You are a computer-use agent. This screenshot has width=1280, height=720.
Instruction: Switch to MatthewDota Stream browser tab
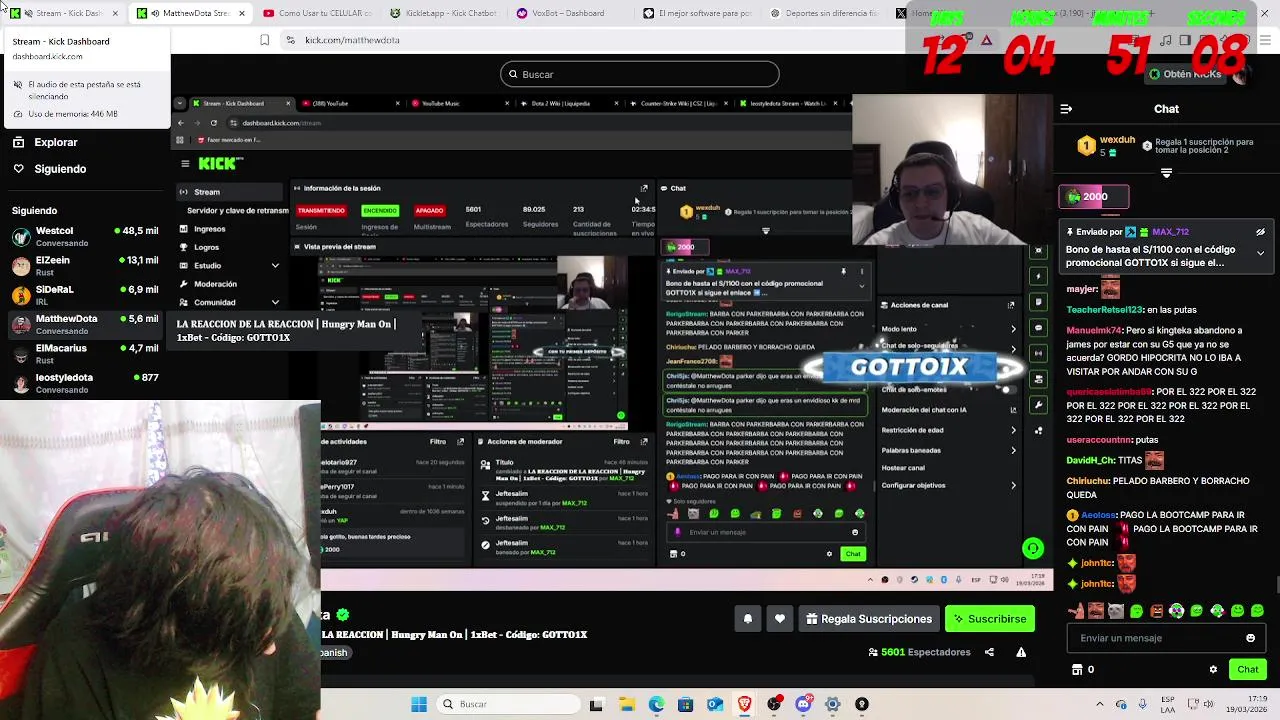click(190, 13)
